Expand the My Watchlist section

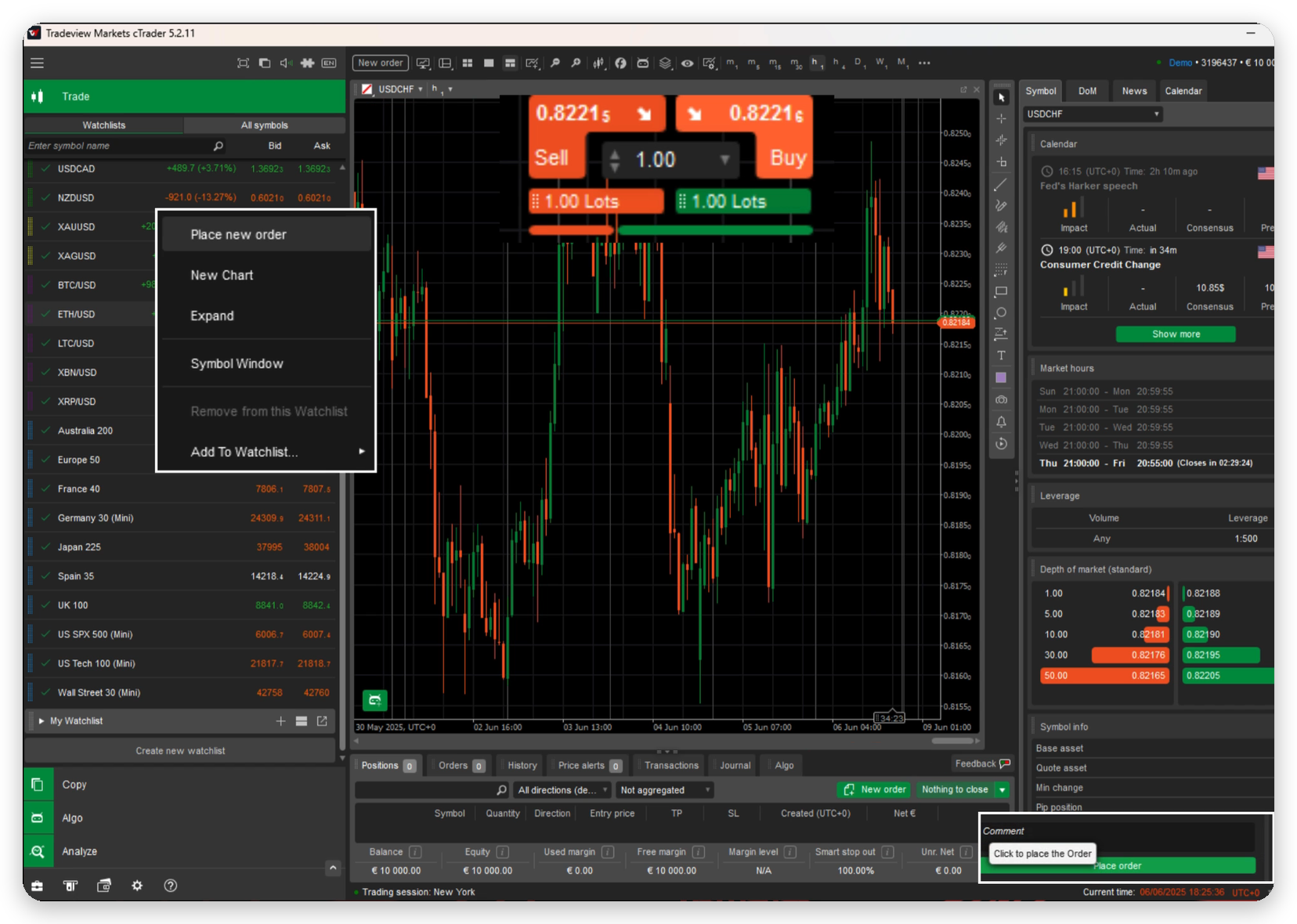[x=41, y=721]
